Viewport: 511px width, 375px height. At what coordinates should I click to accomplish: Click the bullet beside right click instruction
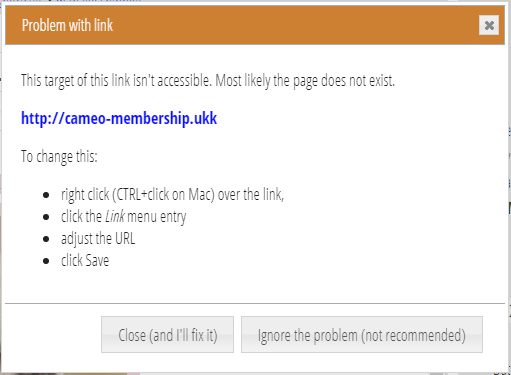pyautogui.click(x=46, y=195)
